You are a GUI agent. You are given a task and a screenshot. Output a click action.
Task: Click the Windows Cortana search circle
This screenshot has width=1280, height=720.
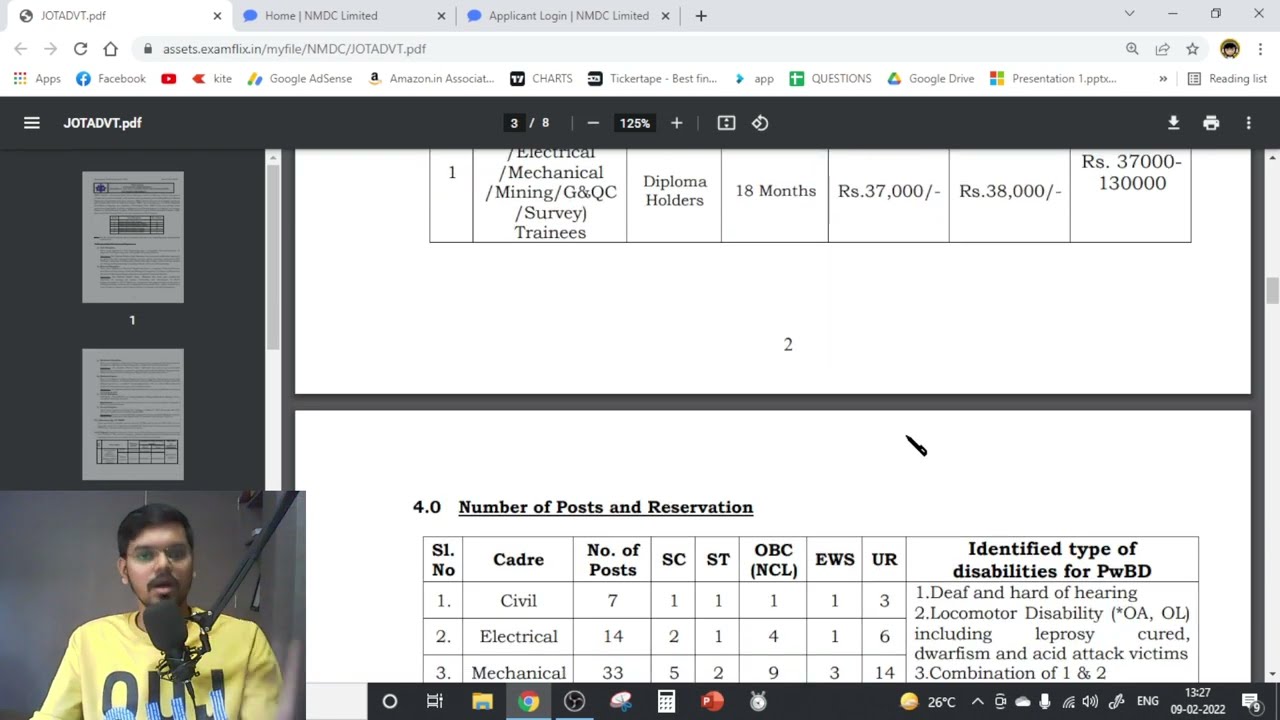point(390,702)
